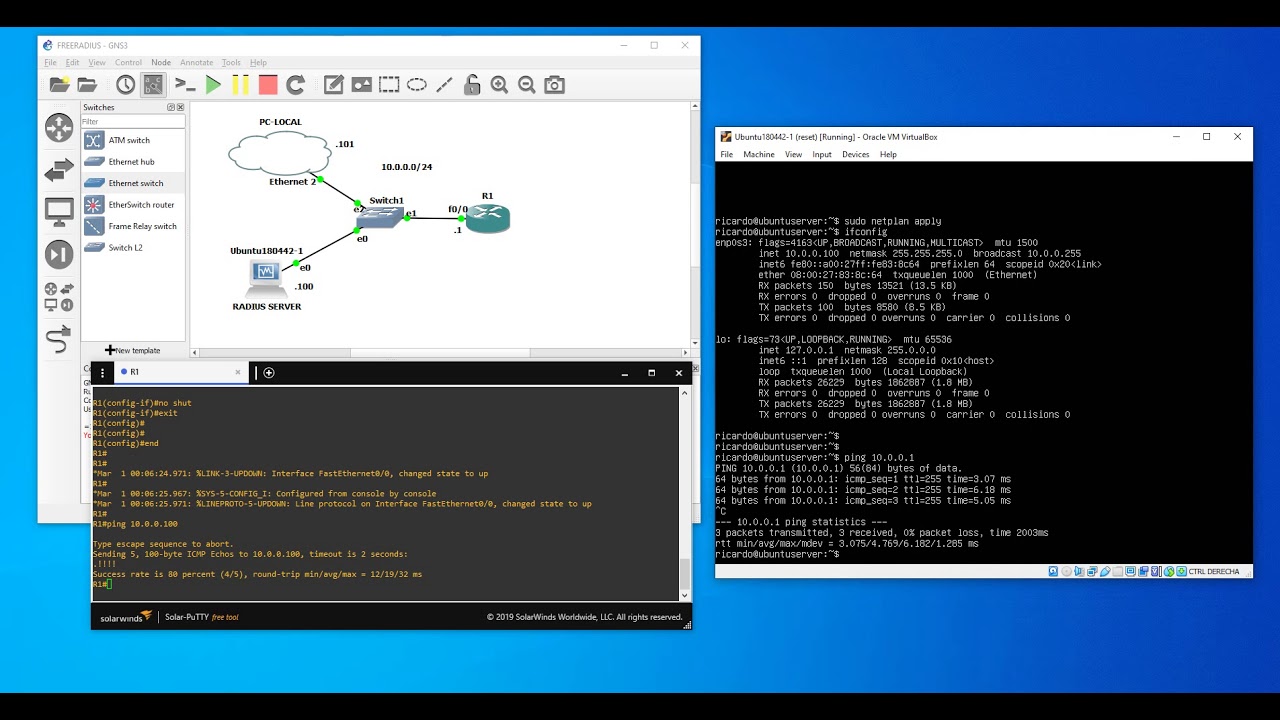The height and width of the screenshot is (720, 1280).
Task: Undock the Switches panel float icon
Action: point(171,107)
